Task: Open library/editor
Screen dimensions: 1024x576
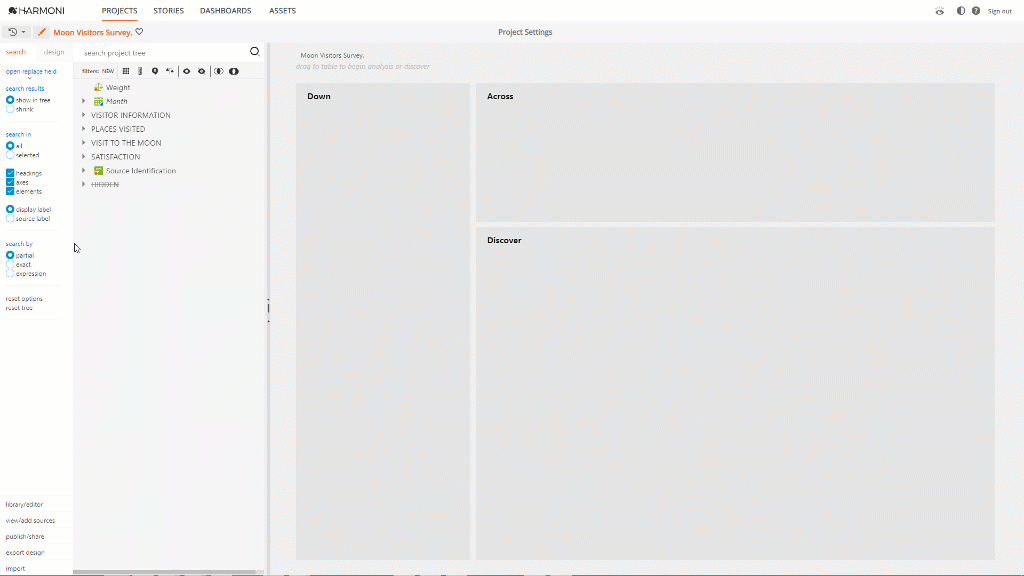Action: pos(24,504)
